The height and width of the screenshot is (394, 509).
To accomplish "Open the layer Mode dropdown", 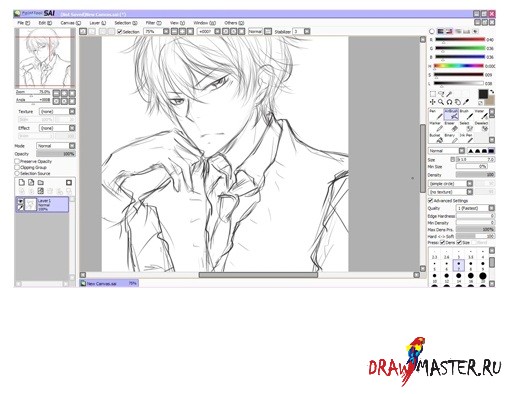I will 56,146.
